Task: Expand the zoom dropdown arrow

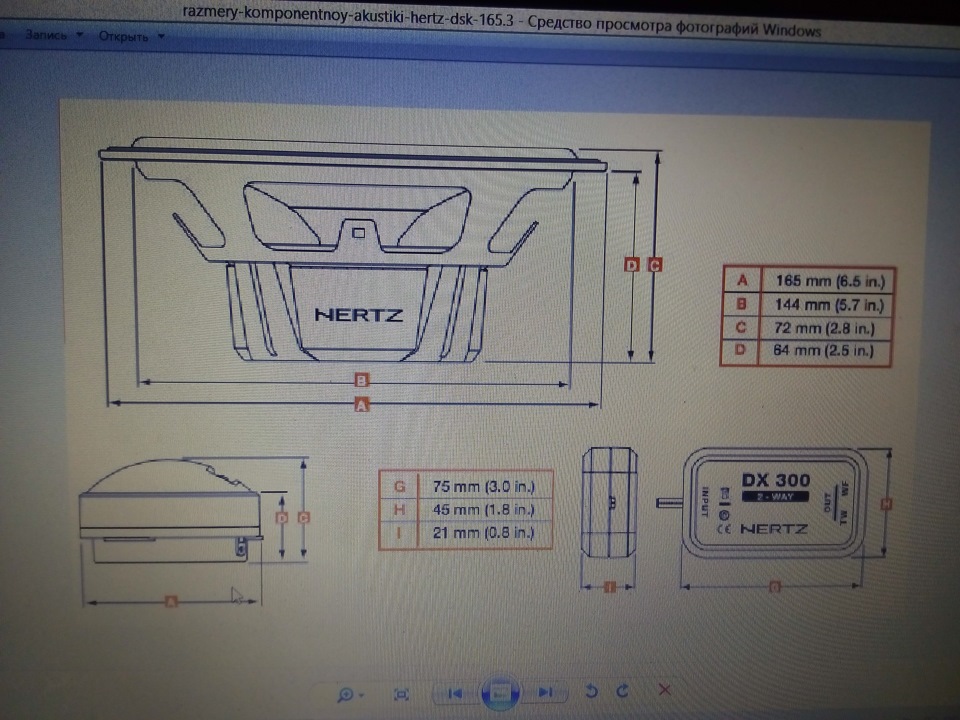Action: 361,695
